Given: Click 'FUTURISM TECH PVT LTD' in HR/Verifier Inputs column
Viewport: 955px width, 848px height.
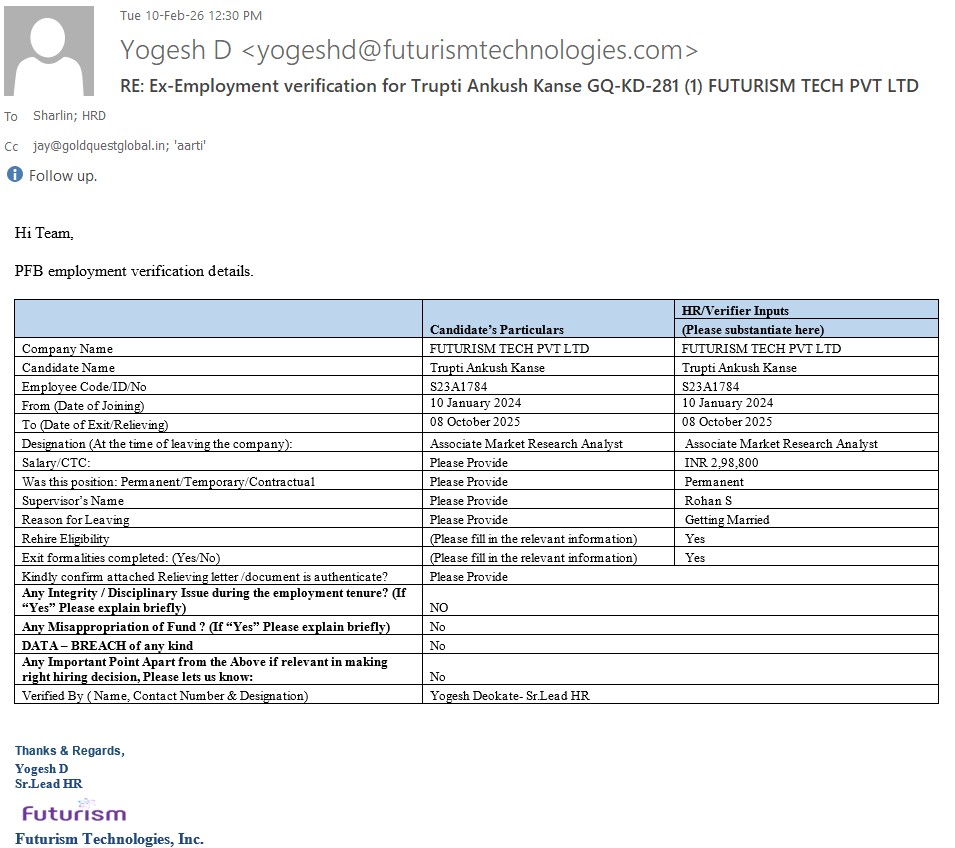Looking at the screenshot, I should click(761, 348).
